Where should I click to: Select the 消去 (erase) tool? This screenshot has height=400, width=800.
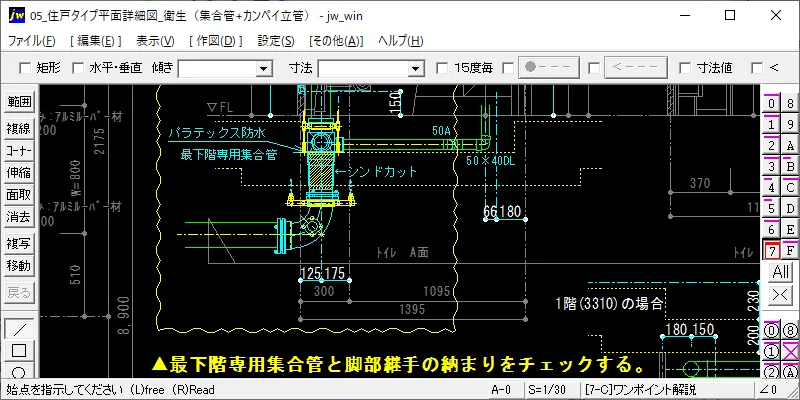click(x=19, y=217)
